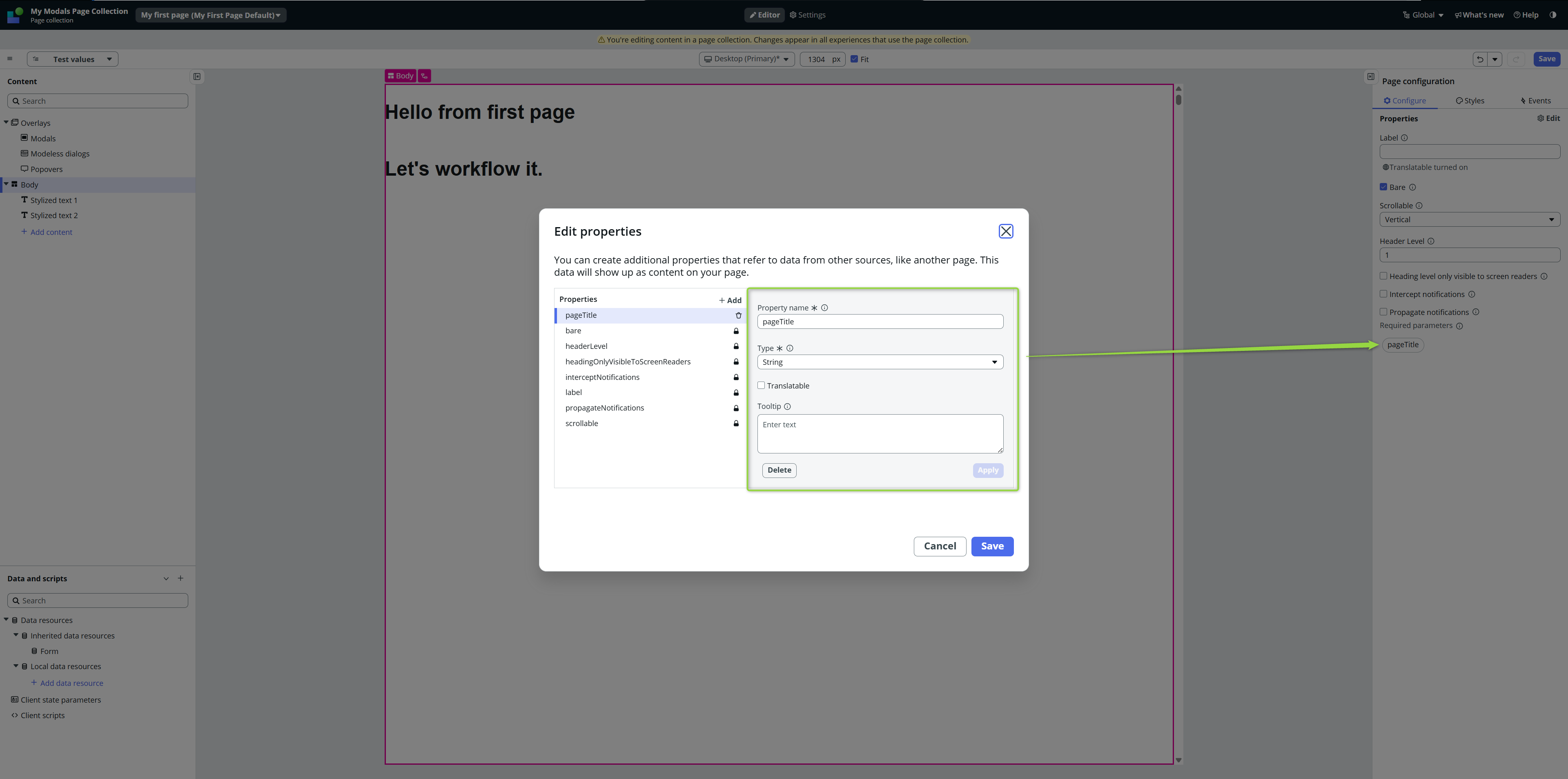The height and width of the screenshot is (779, 1568).
Task: Click the trash icon next to pageTitle
Action: 738,315
